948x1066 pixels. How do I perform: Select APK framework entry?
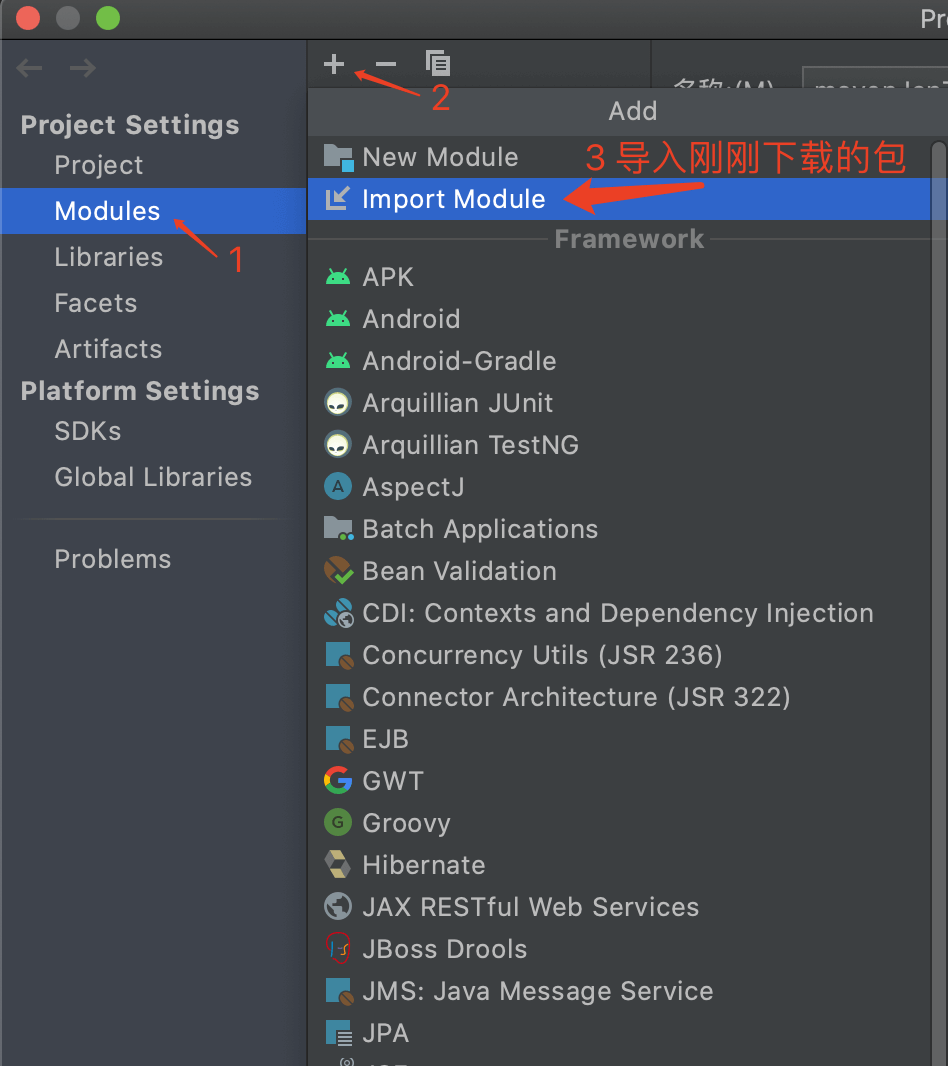pyautogui.click(x=619, y=277)
